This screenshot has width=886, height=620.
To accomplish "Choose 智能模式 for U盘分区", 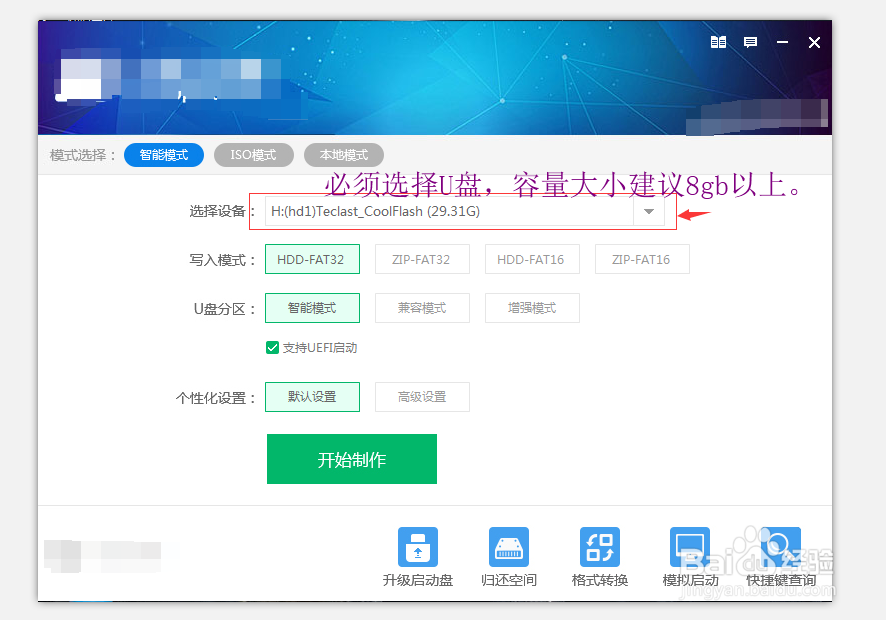I will [x=312, y=308].
